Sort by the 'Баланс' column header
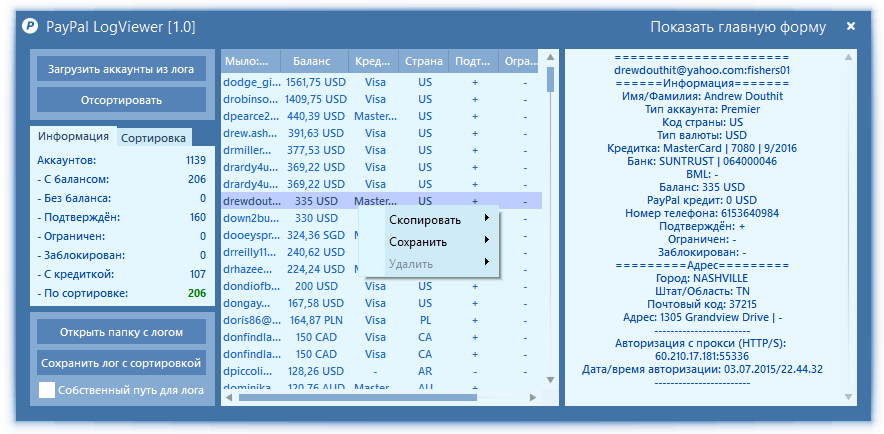 pyautogui.click(x=314, y=61)
